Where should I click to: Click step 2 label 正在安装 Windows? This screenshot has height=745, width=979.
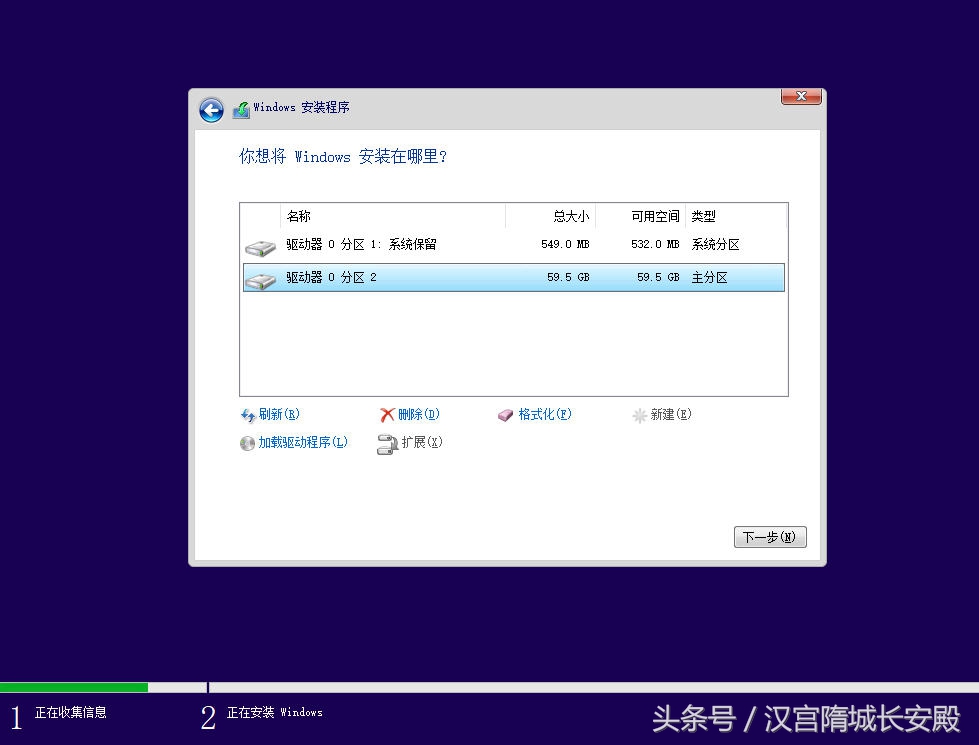[275, 713]
